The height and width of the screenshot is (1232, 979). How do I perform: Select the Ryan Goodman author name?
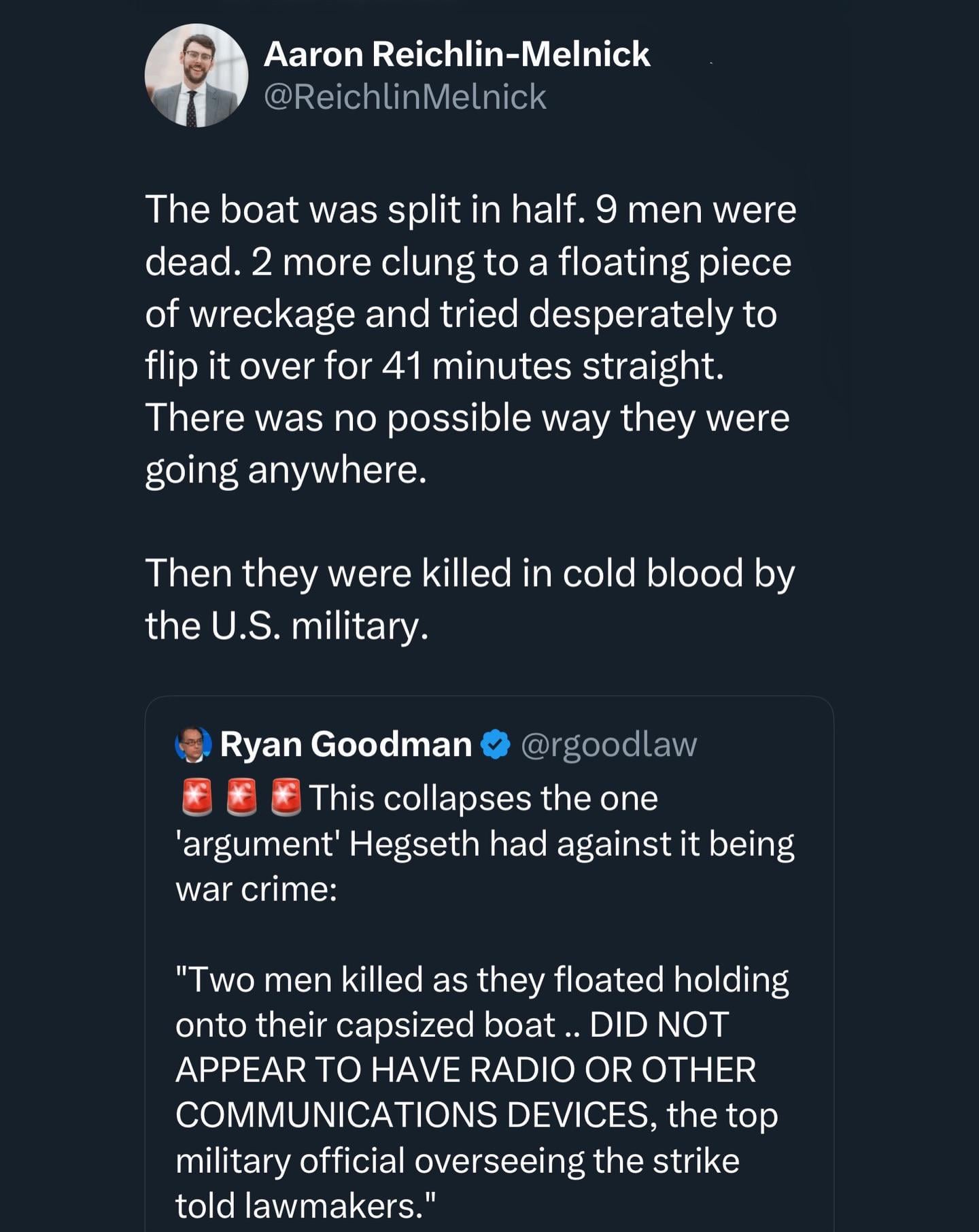coord(345,744)
